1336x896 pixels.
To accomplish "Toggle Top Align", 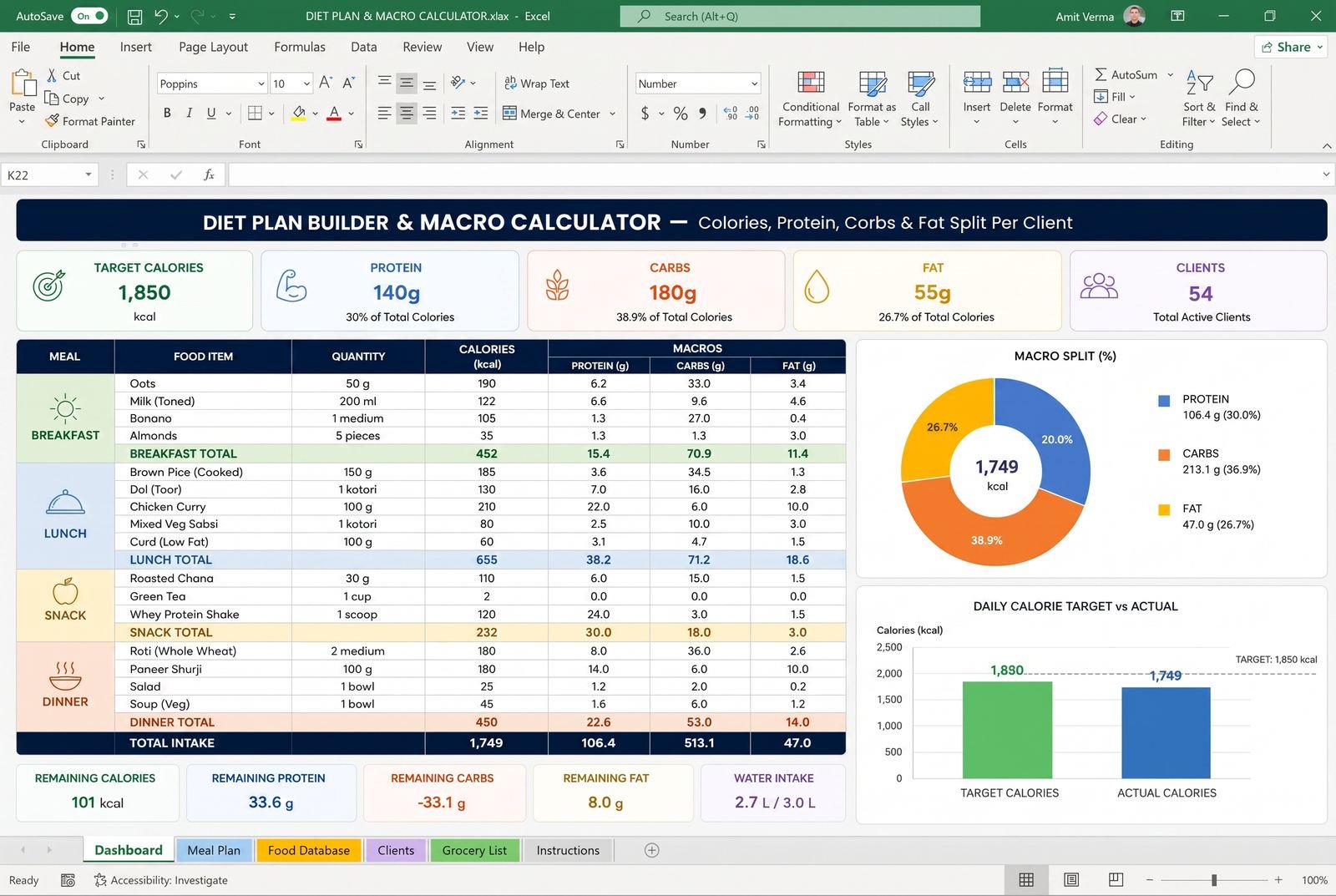I will (384, 82).
